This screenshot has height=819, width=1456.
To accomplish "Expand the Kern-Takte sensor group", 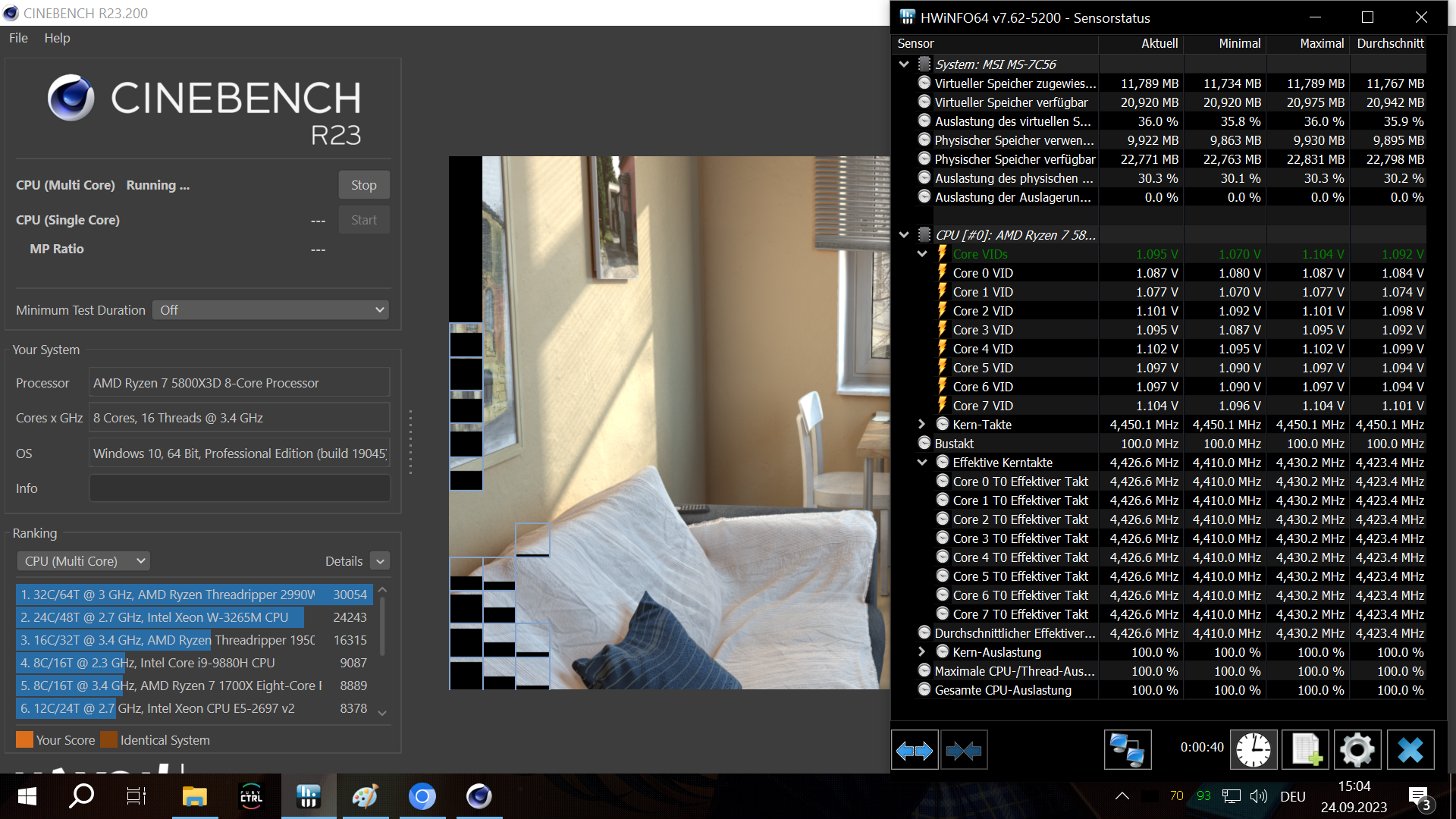I will coord(922,425).
